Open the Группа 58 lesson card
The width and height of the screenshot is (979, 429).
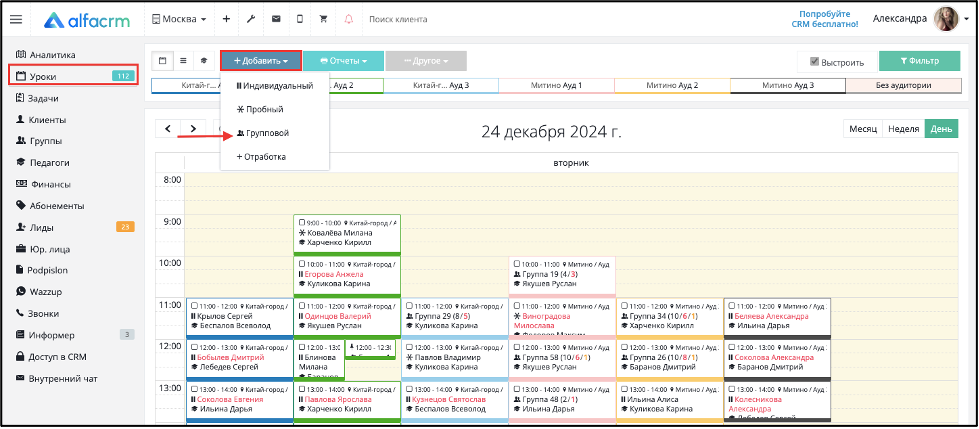pos(562,358)
